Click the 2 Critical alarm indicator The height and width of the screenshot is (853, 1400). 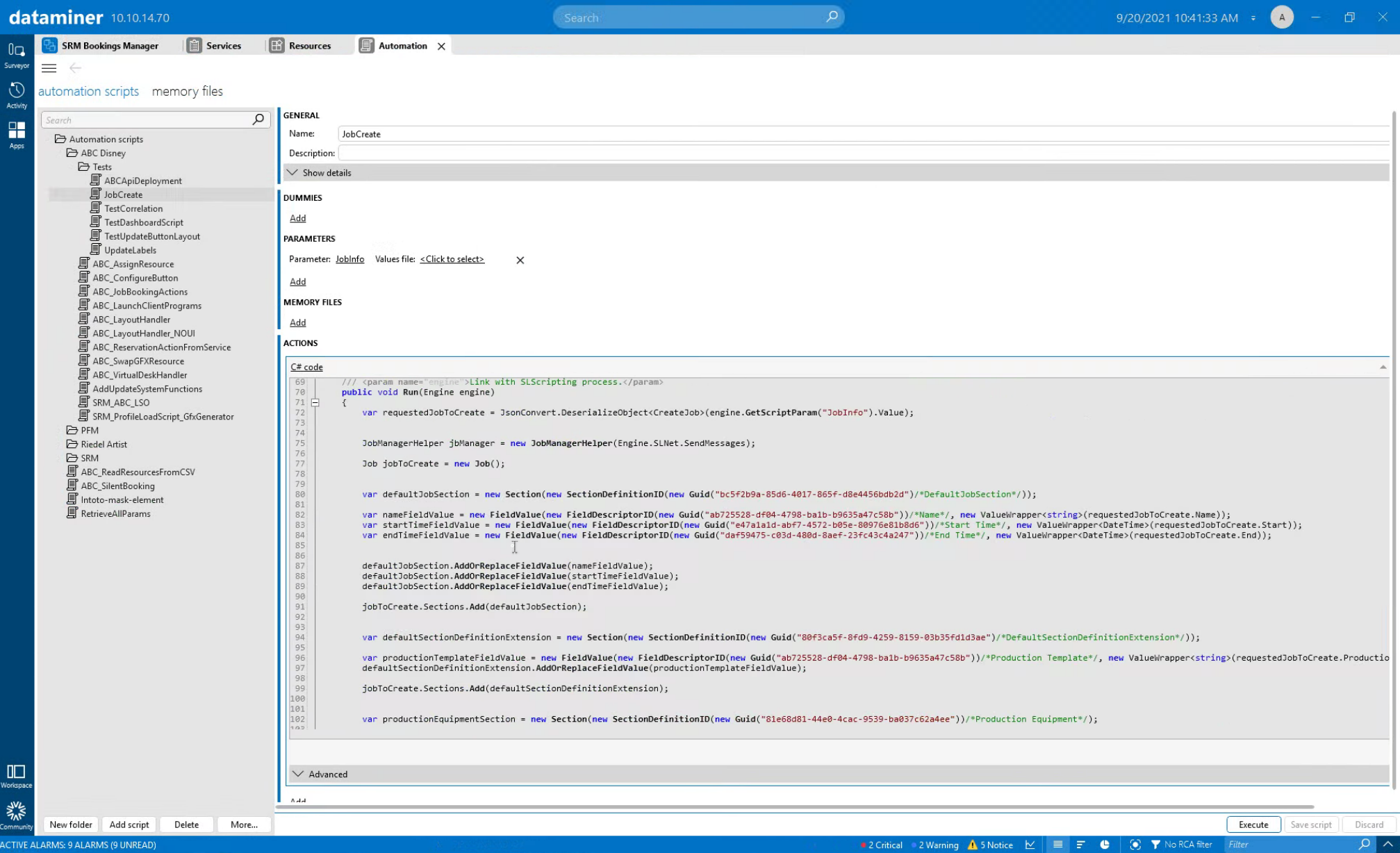click(x=881, y=845)
